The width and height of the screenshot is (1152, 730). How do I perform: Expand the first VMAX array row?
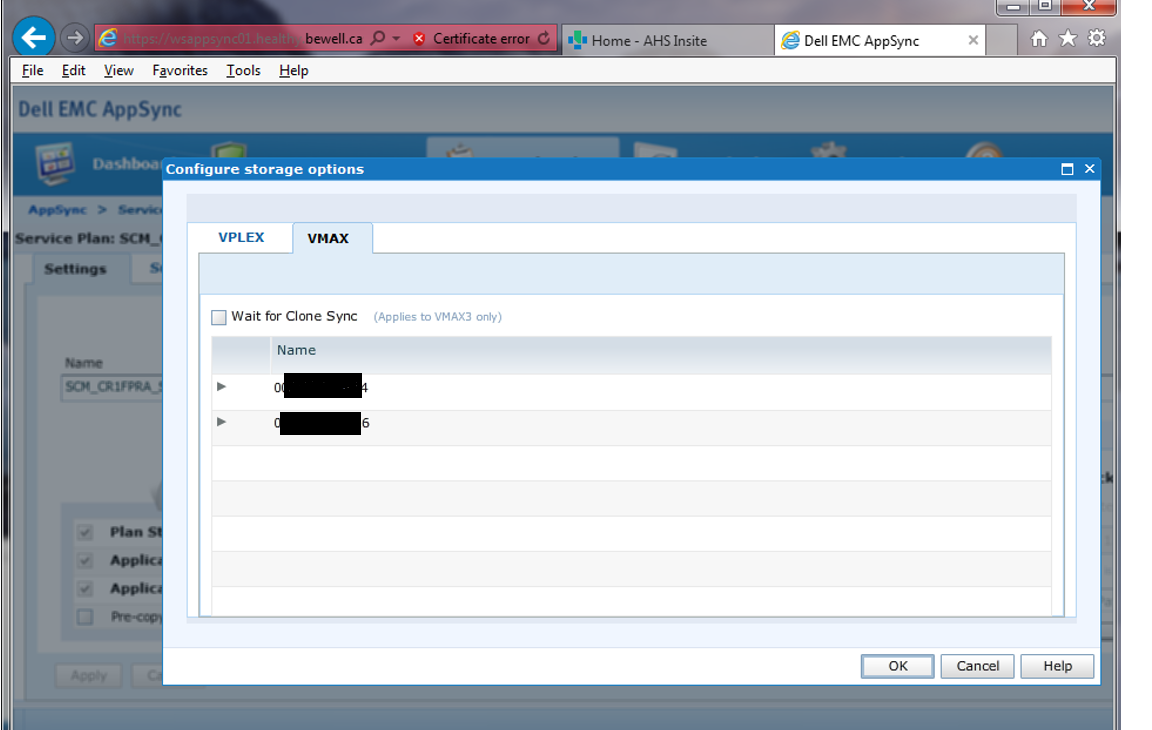(x=221, y=386)
